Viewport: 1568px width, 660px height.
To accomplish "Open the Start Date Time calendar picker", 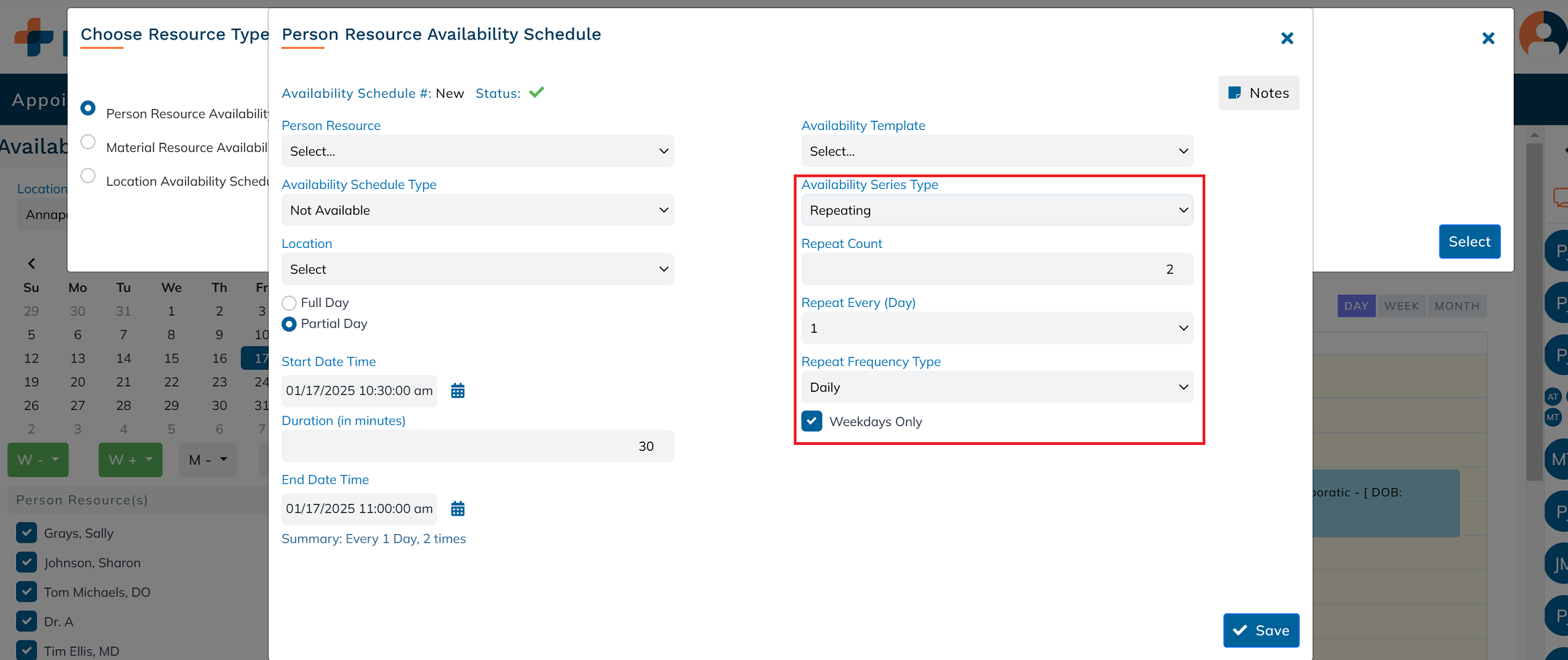I will pos(457,391).
